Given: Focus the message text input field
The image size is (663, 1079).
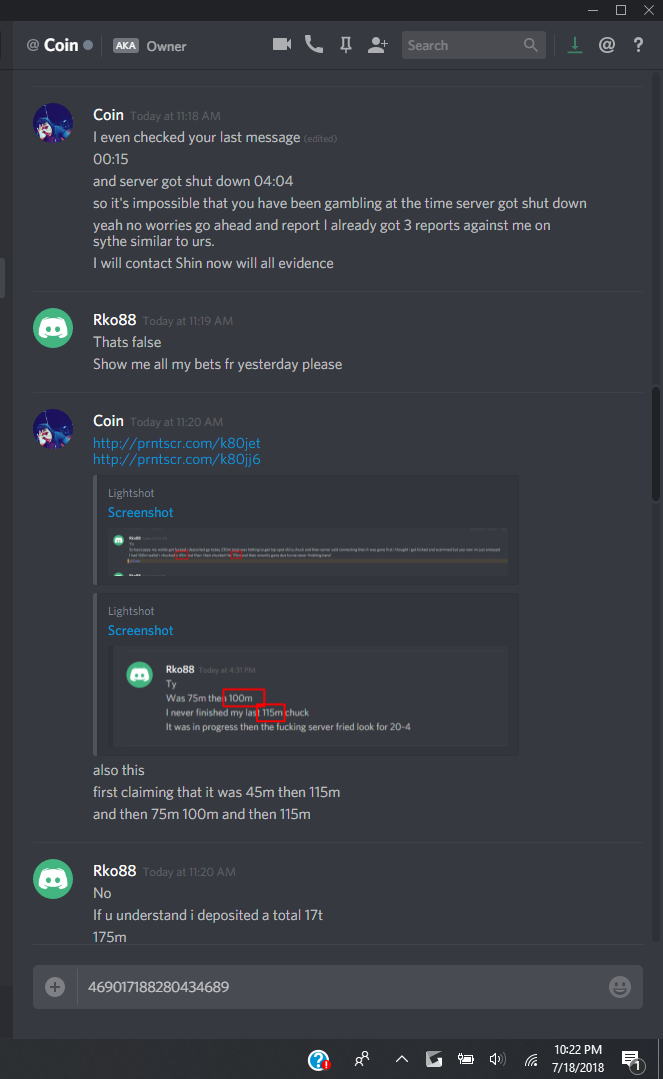Looking at the screenshot, I should click(x=342, y=987).
